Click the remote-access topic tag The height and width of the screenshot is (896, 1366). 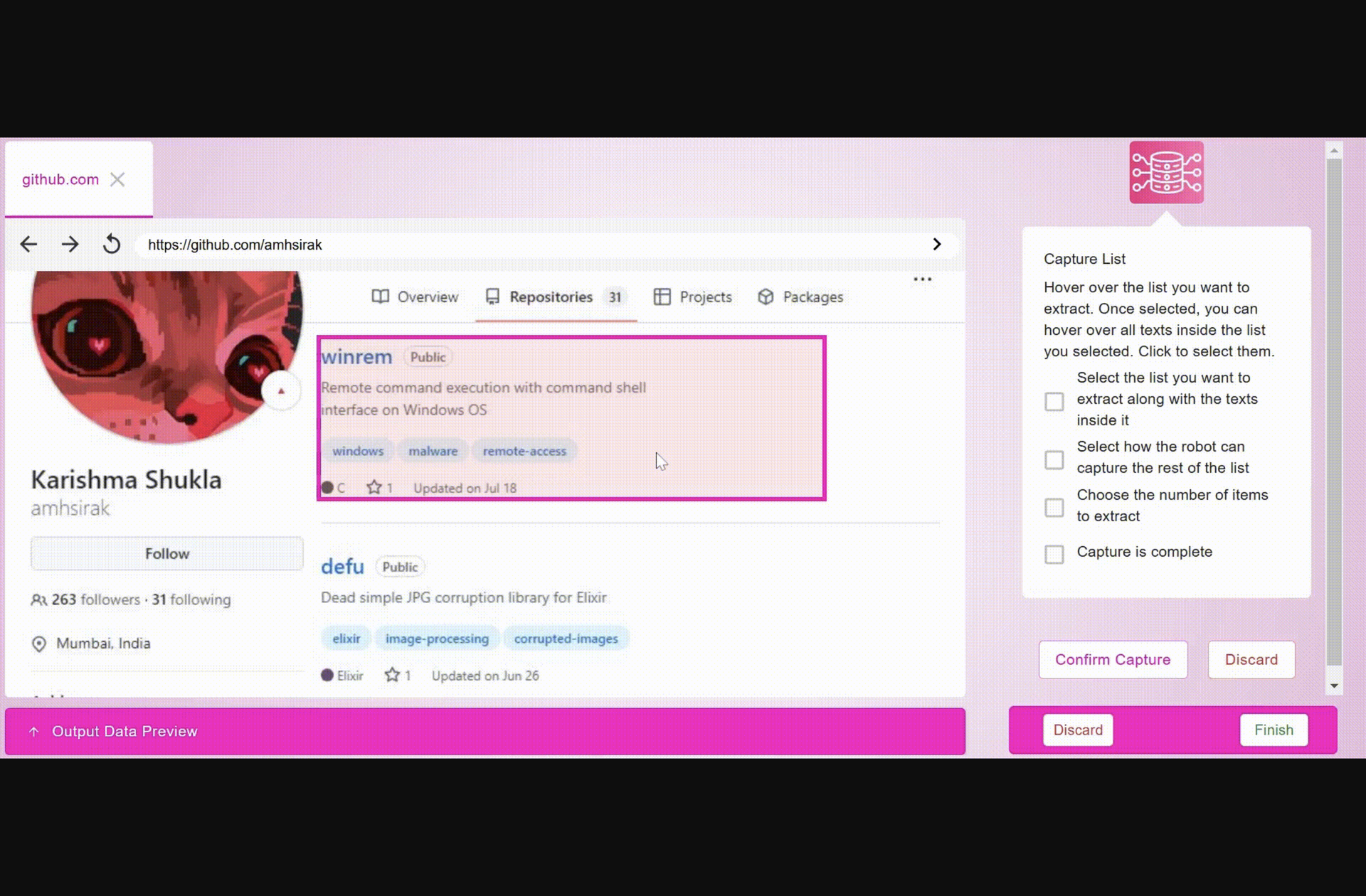pos(525,451)
